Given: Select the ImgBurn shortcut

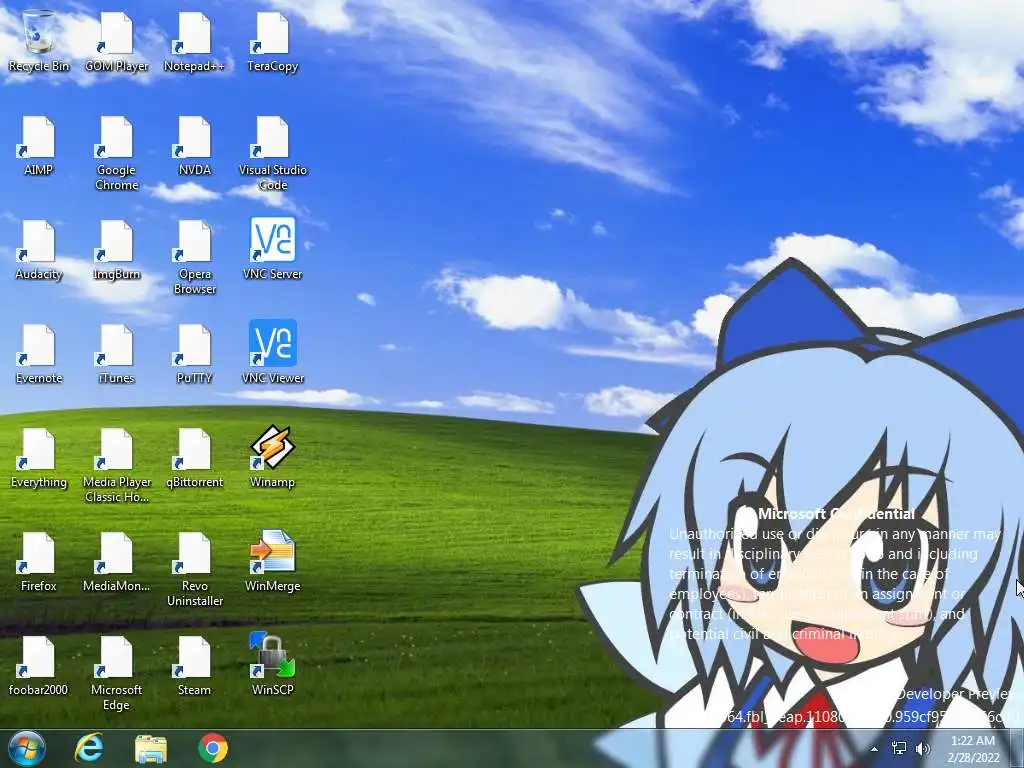Looking at the screenshot, I should coord(116,249).
